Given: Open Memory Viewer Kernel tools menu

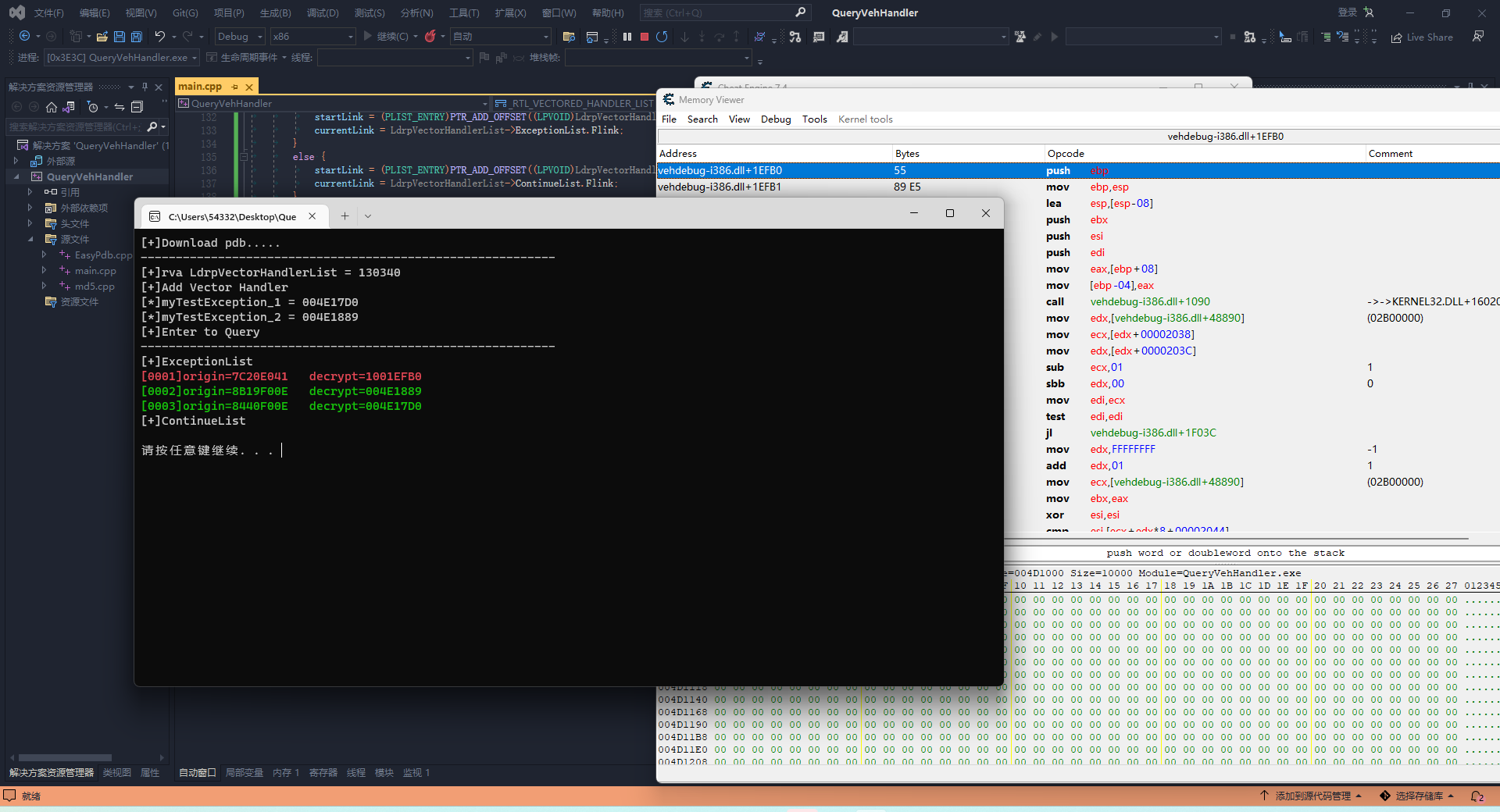Looking at the screenshot, I should [x=866, y=119].
